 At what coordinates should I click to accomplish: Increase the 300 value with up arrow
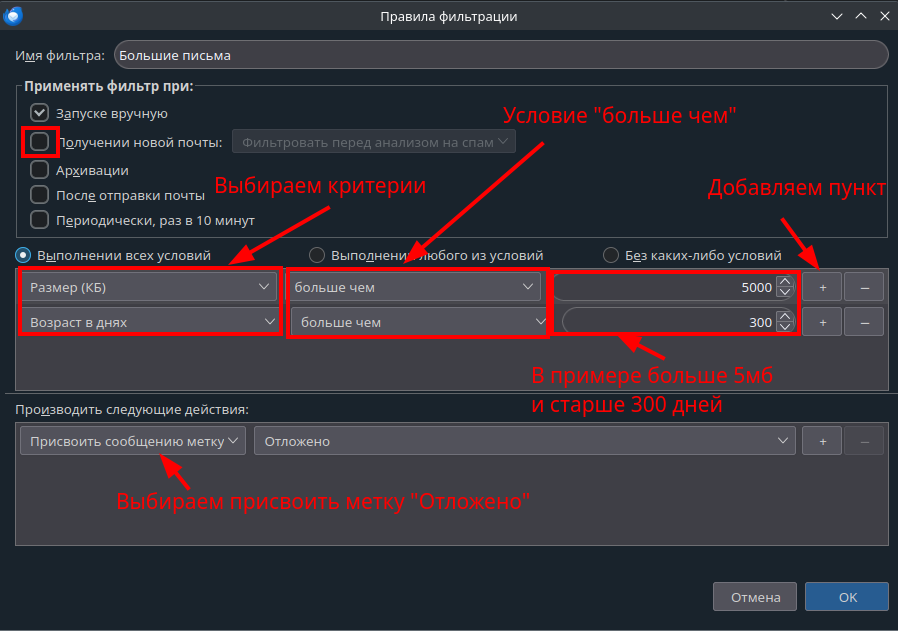(x=785, y=316)
